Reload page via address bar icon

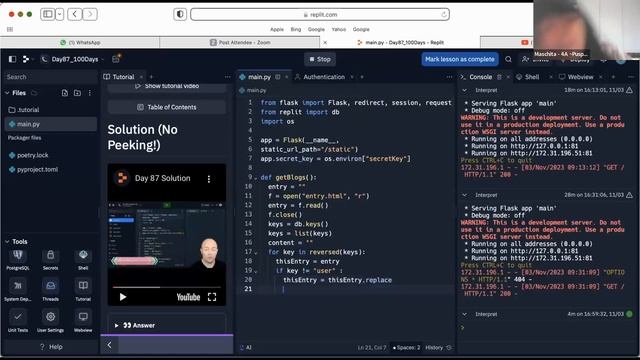[x=444, y=15]
